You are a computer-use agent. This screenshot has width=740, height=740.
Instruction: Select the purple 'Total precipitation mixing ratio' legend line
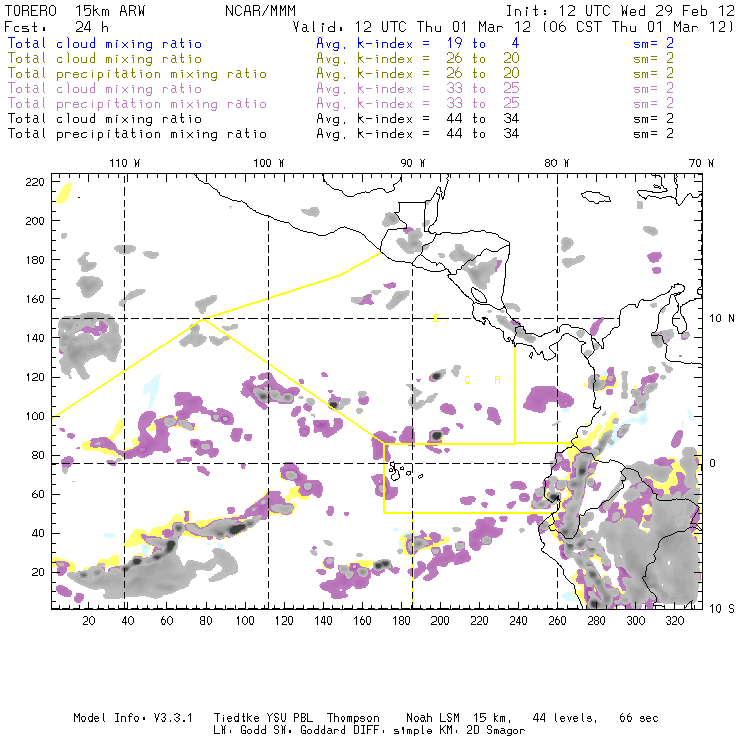pos(137,104)
